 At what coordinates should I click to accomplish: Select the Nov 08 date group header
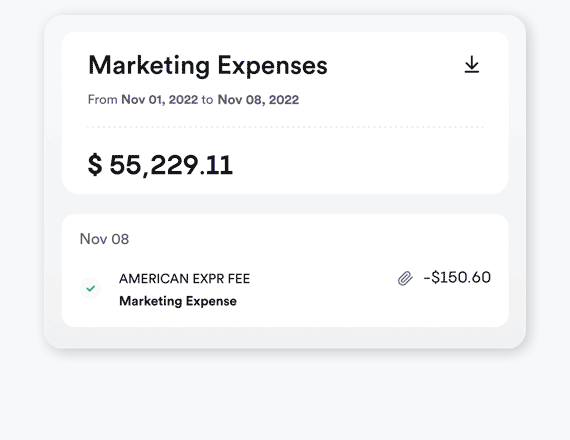pos(104,239)
